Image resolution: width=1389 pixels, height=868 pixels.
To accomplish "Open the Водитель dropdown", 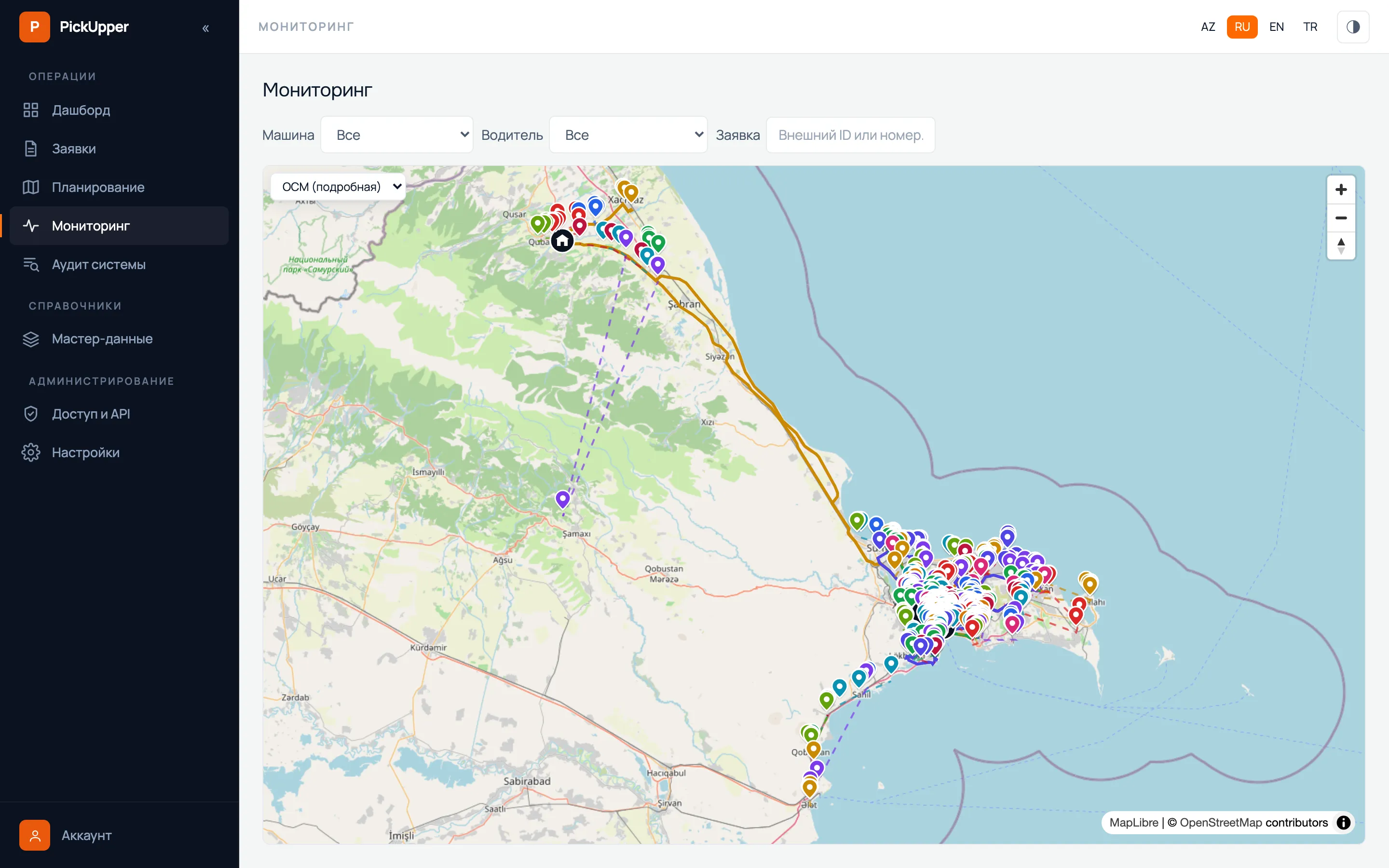I will click(628, 135).
